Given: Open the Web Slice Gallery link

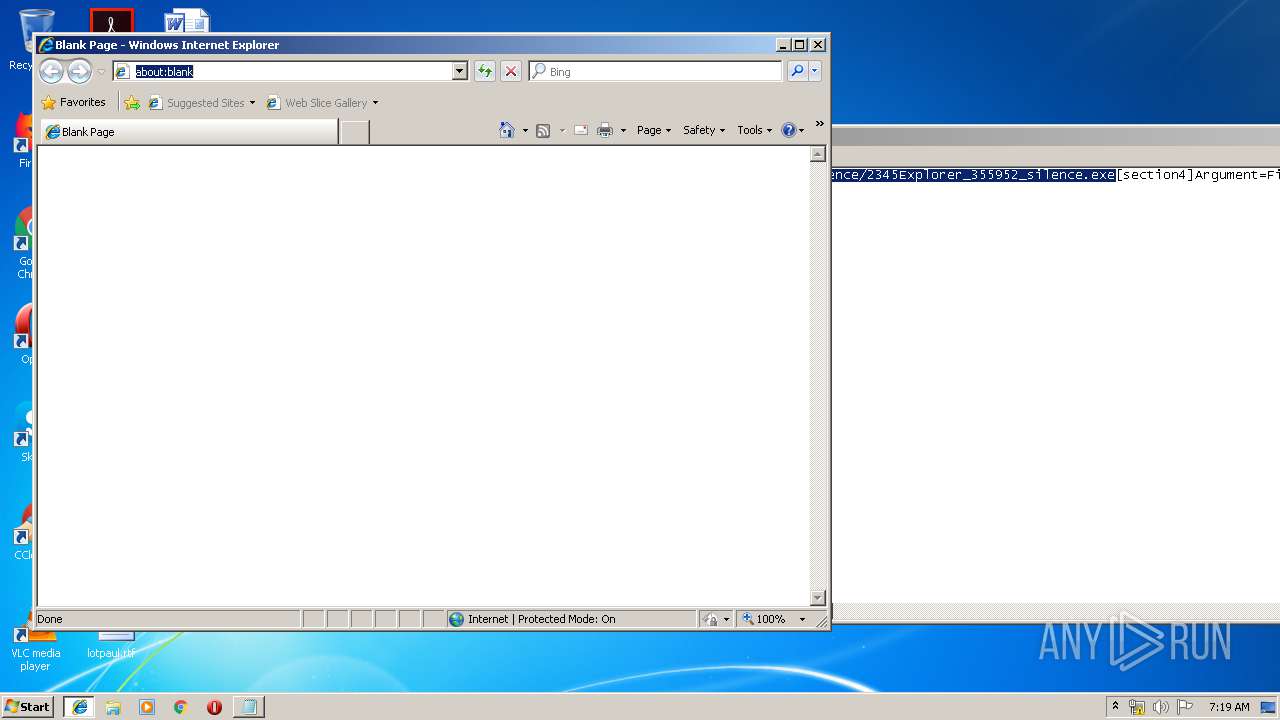Looking at the screenshot, I should (322, 102).
